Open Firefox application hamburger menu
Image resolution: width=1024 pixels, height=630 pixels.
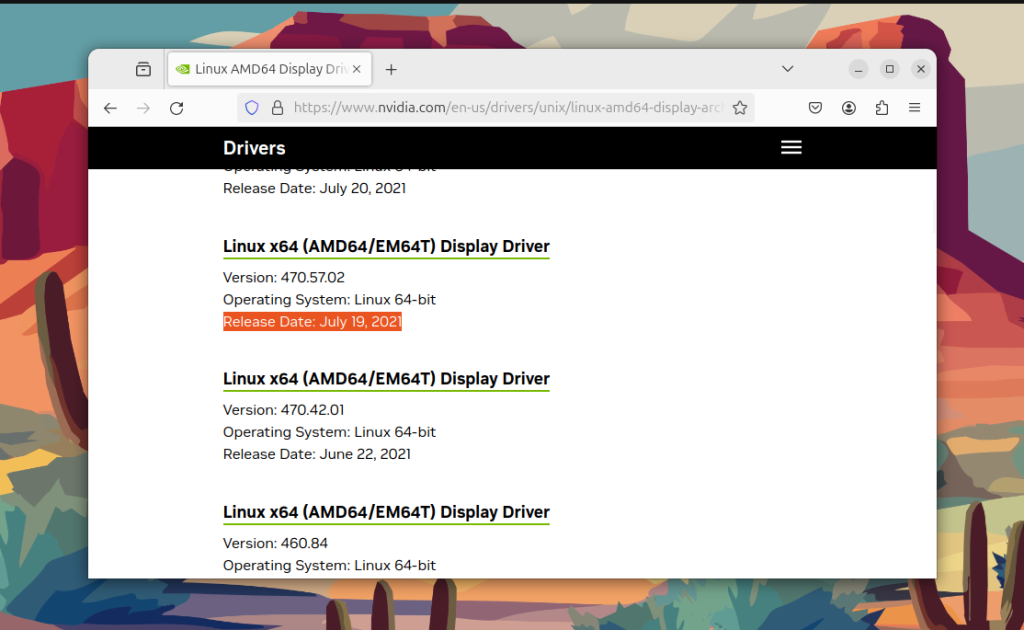(x=914, y=108)
